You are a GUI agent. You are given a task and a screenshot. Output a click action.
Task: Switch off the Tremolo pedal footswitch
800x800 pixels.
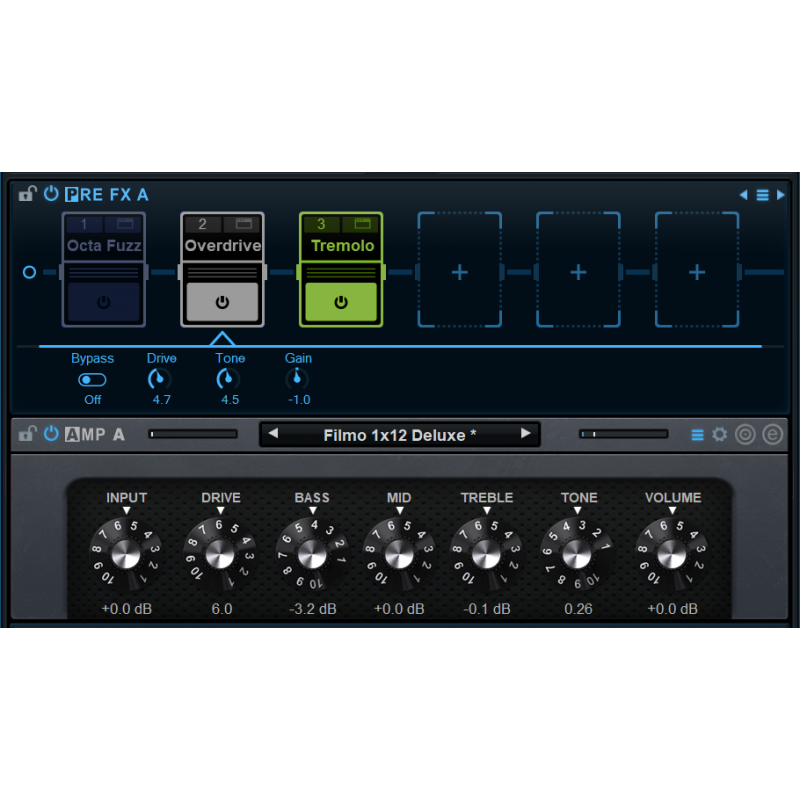[x=340, y=303]
